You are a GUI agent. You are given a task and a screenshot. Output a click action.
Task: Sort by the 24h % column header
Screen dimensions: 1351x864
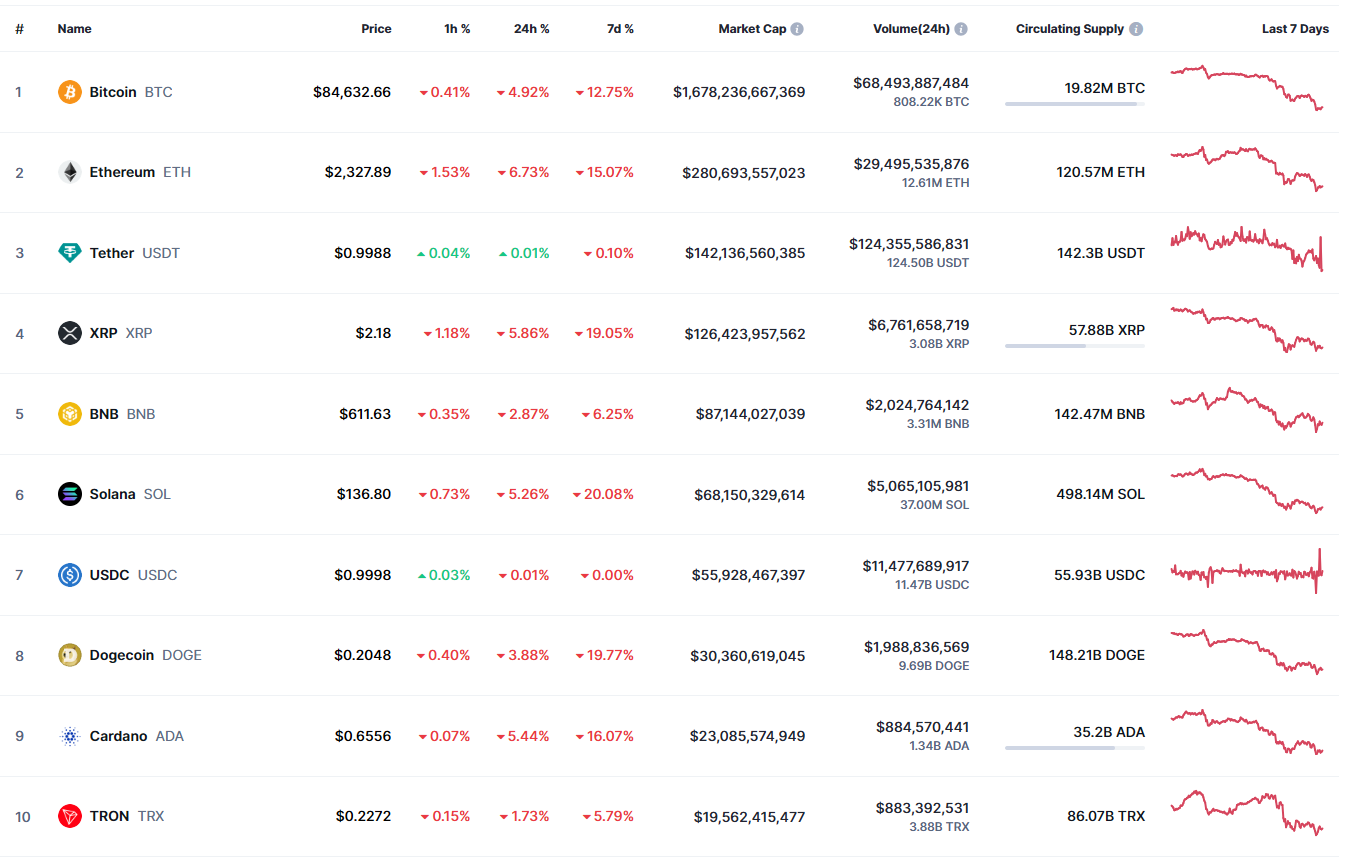(531, 29)
